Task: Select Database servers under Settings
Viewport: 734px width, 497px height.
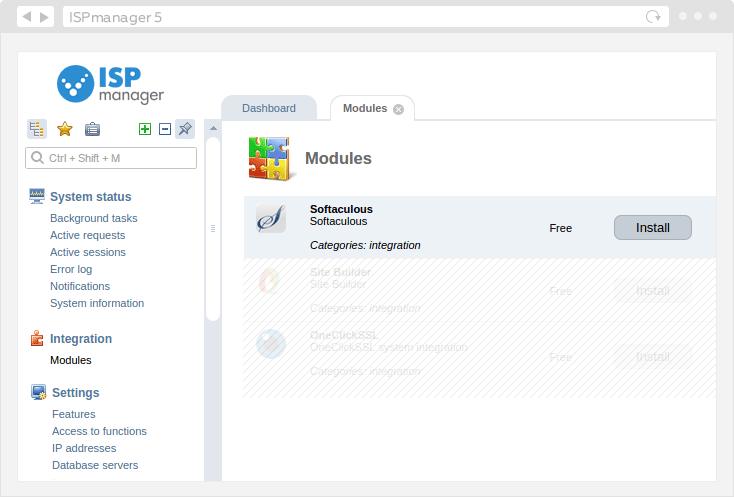Action: (x=95, y=465)
